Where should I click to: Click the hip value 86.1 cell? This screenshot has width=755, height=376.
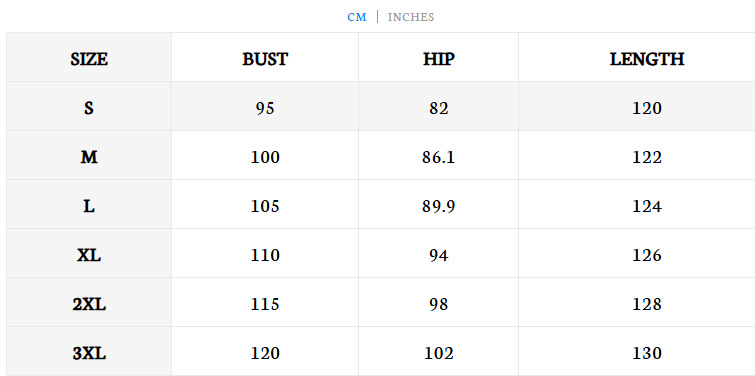point(439,156)
